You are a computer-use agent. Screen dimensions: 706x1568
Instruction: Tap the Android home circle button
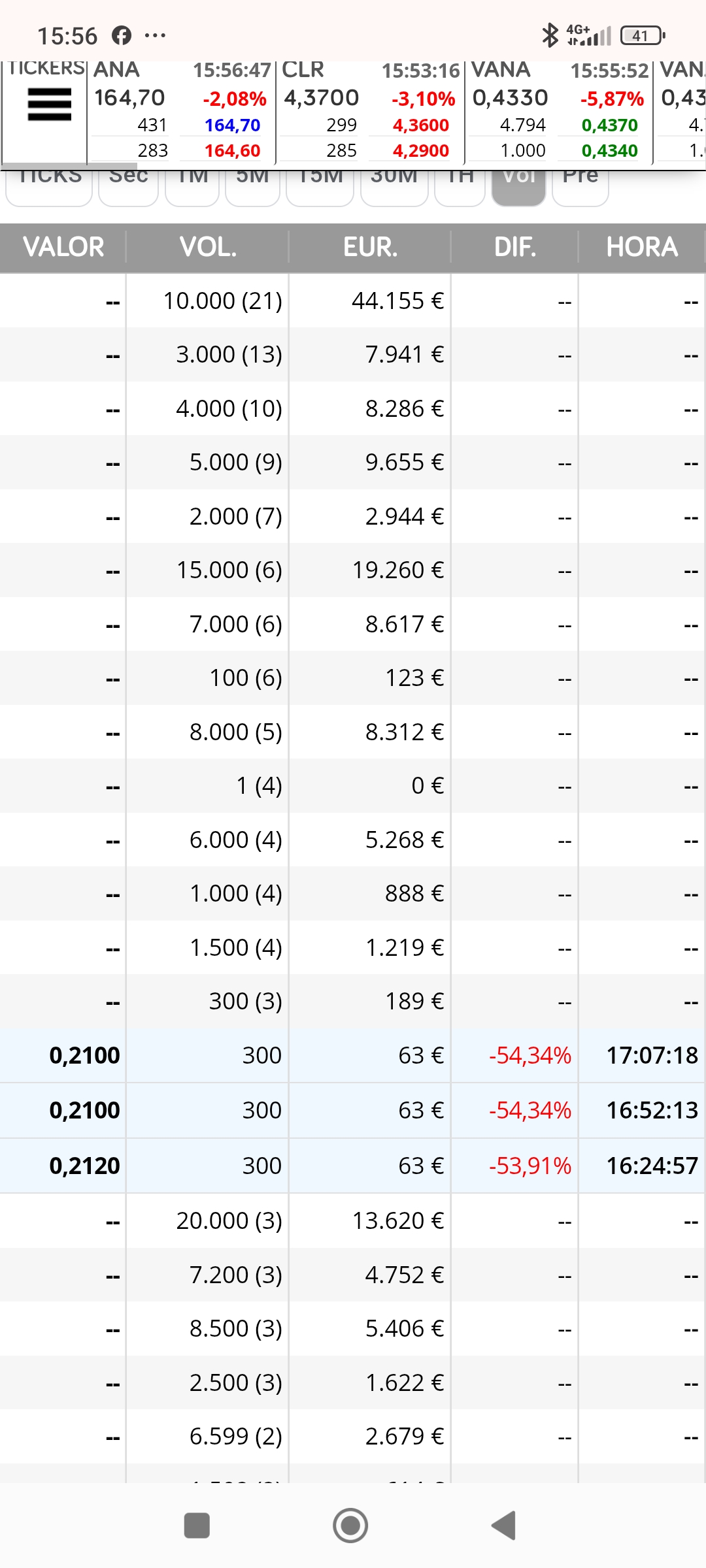click(x=350, y=1526)
